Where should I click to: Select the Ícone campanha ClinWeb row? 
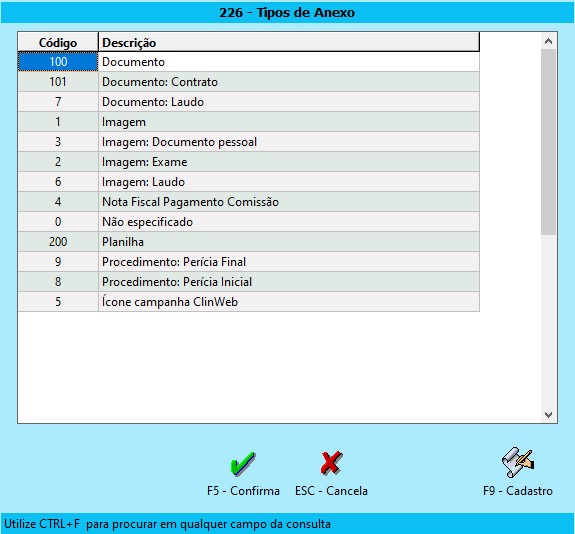(248, 302)
